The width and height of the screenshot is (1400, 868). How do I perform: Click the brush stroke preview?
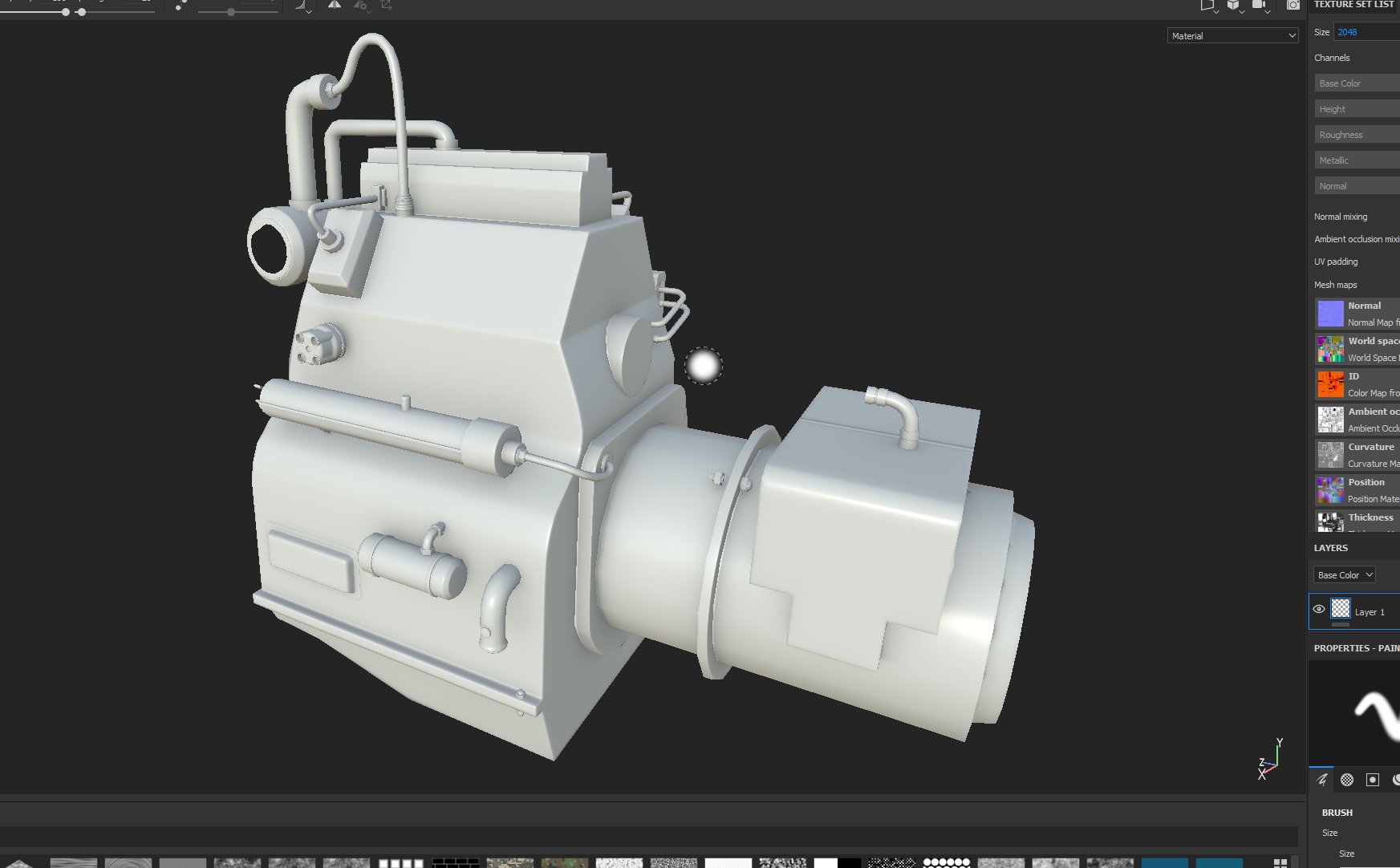pos(1354,712)
